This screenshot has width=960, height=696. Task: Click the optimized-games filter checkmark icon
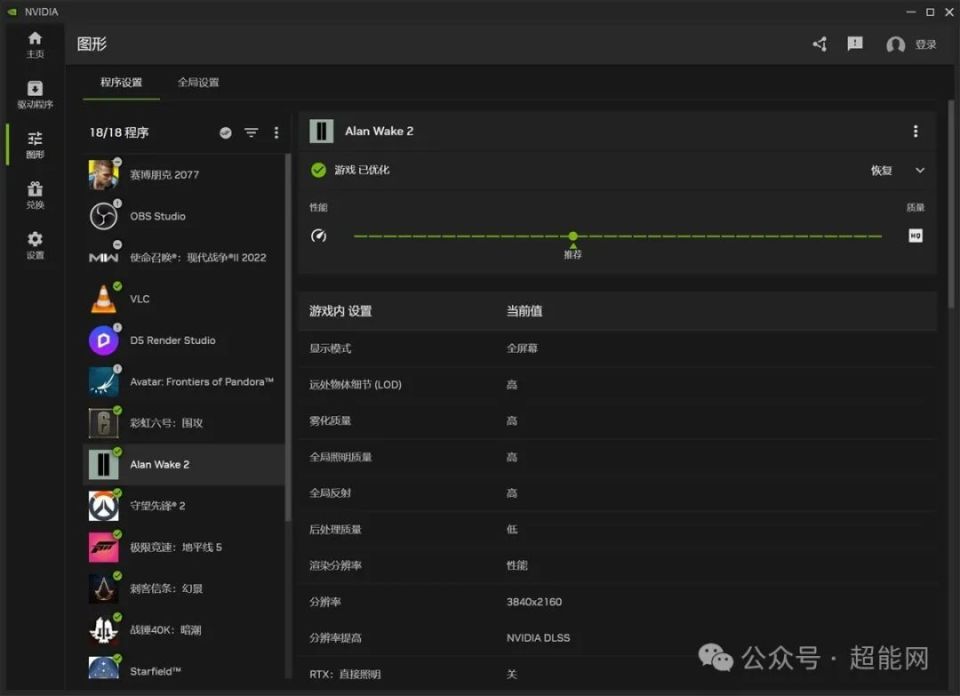(226, 132)
